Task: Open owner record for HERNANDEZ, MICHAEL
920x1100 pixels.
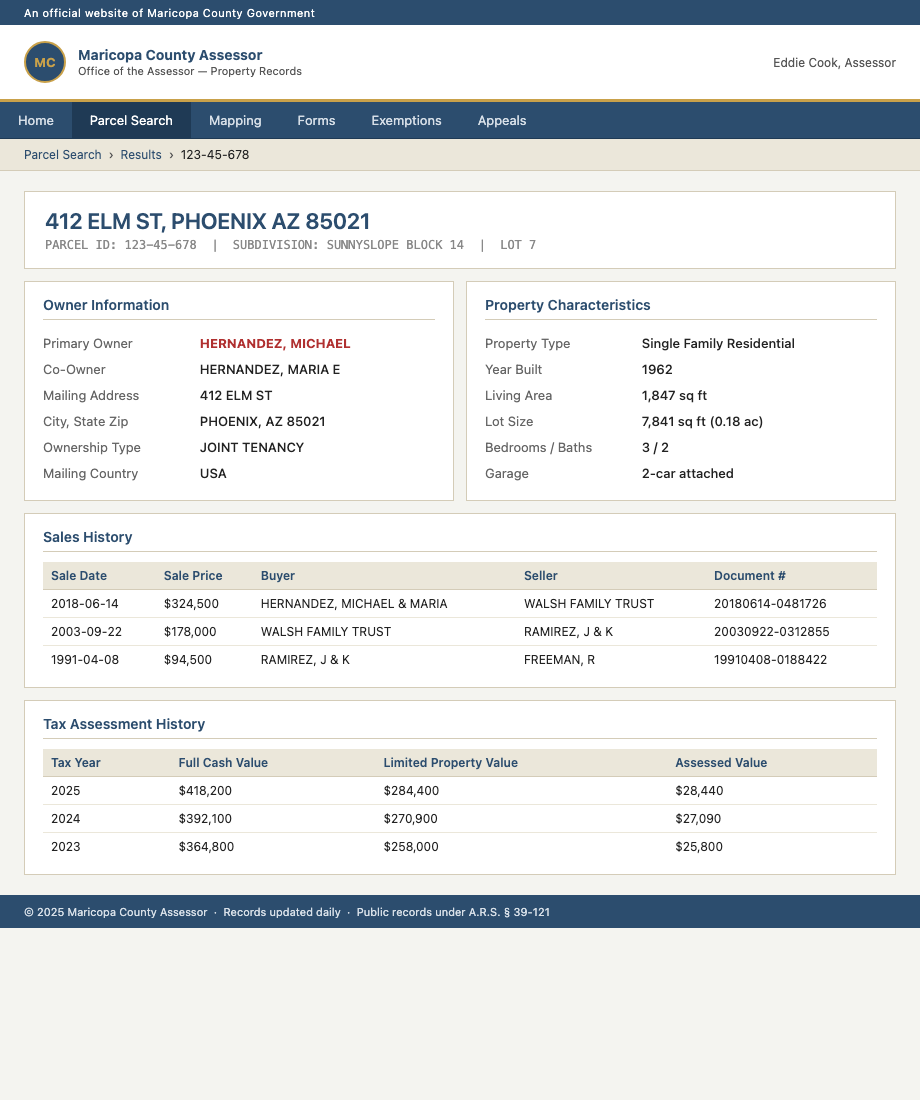Action: (275, 343)
